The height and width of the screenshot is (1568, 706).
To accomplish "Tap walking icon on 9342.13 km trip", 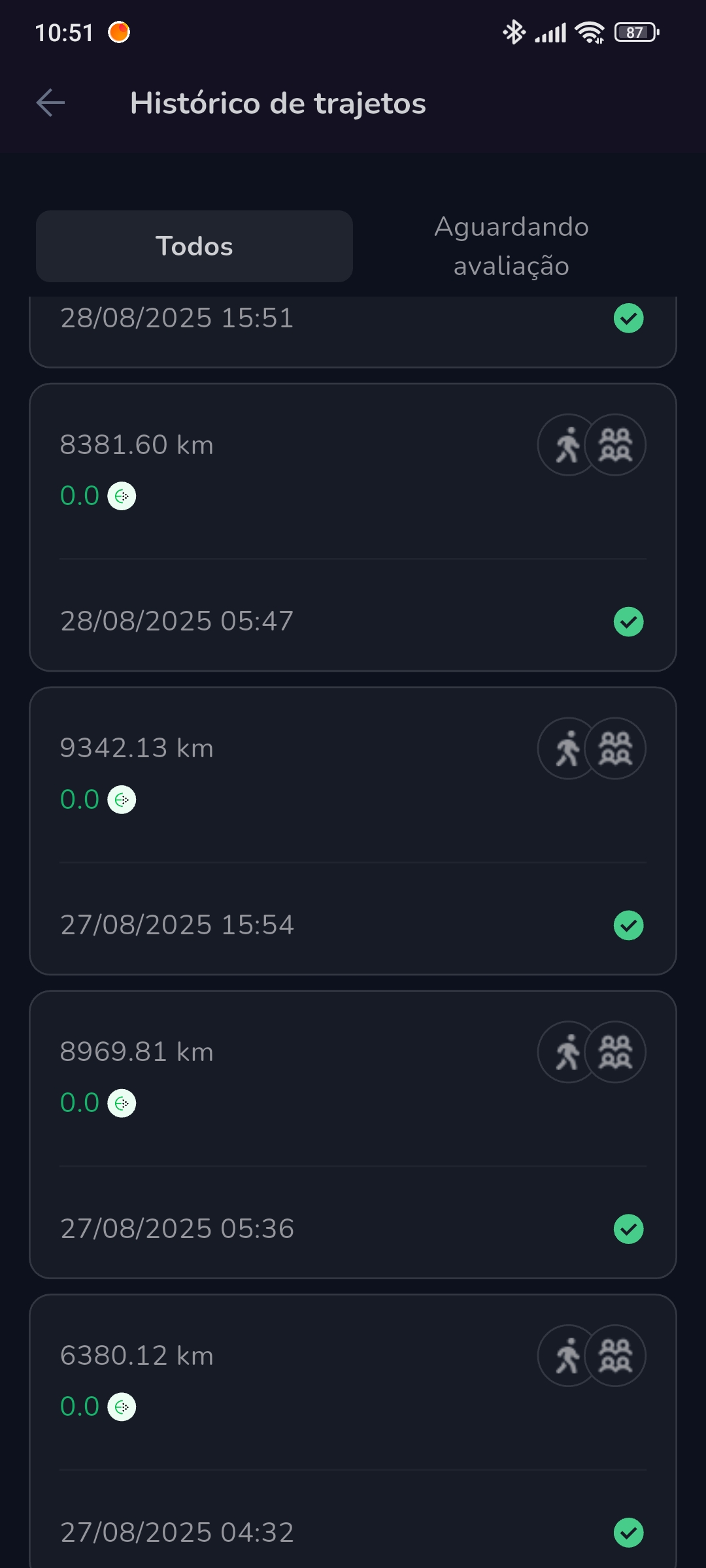I will point(567,748).
